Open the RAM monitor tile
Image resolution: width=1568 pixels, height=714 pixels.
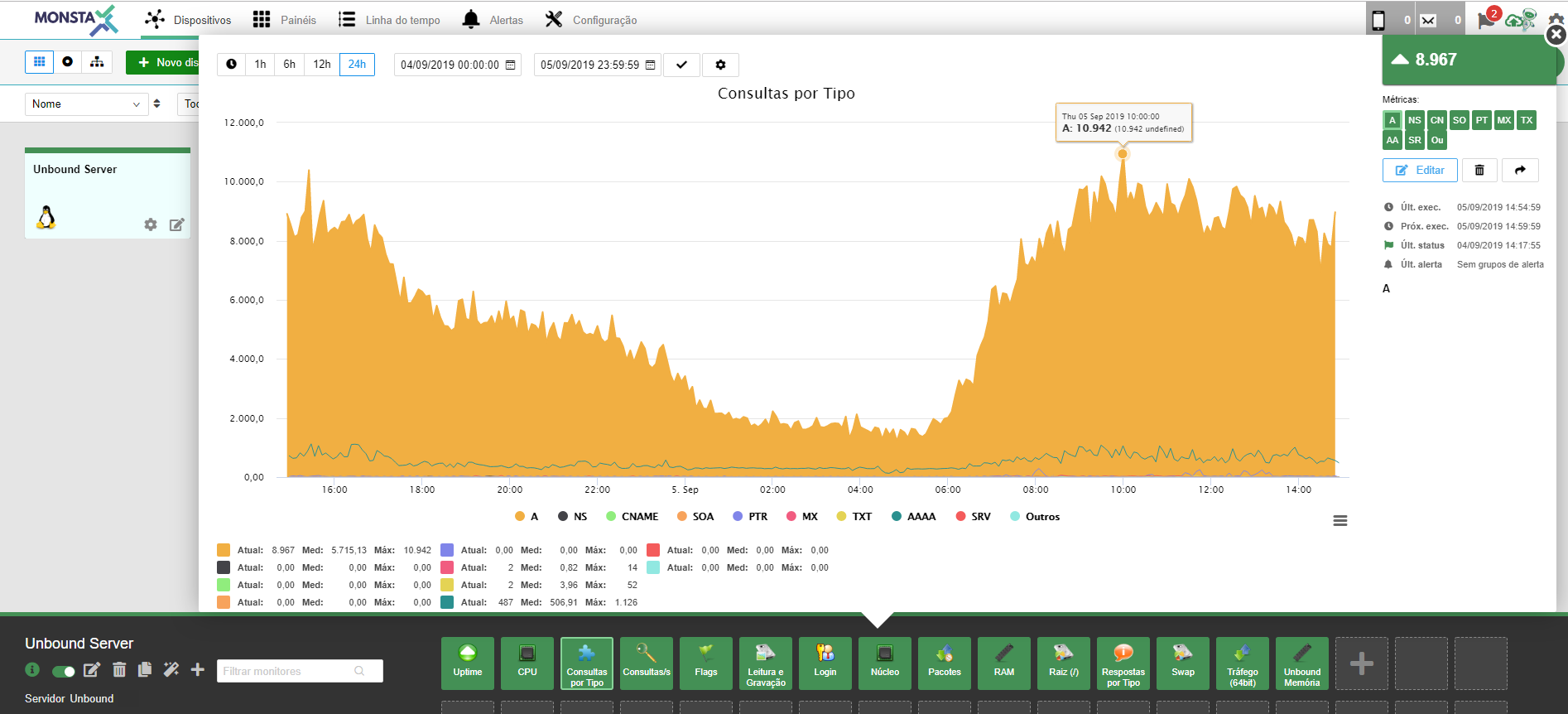(1004, 663)
